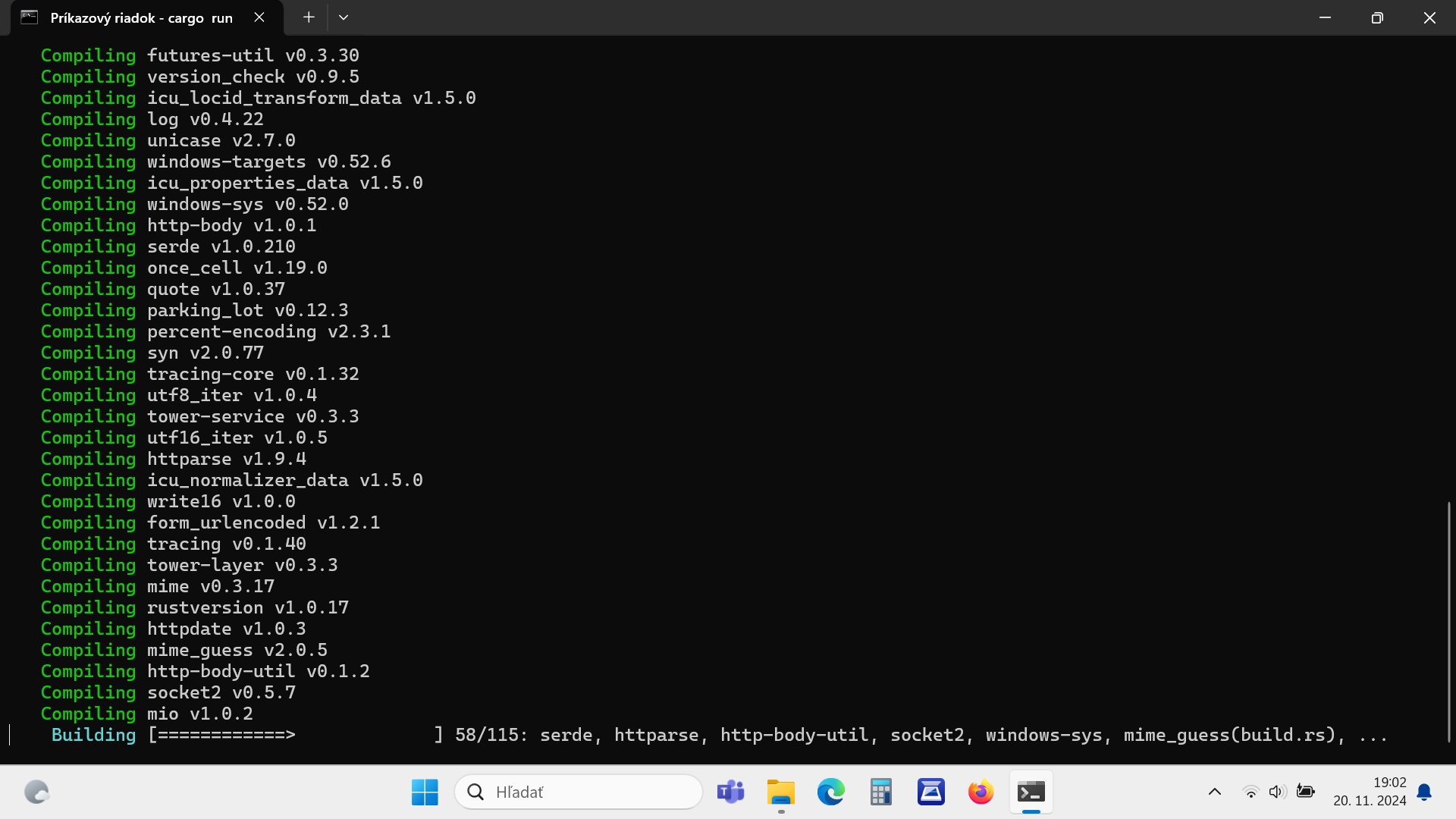
Task: Open Wi-Fi network settings
Action: pos(1250,792)
